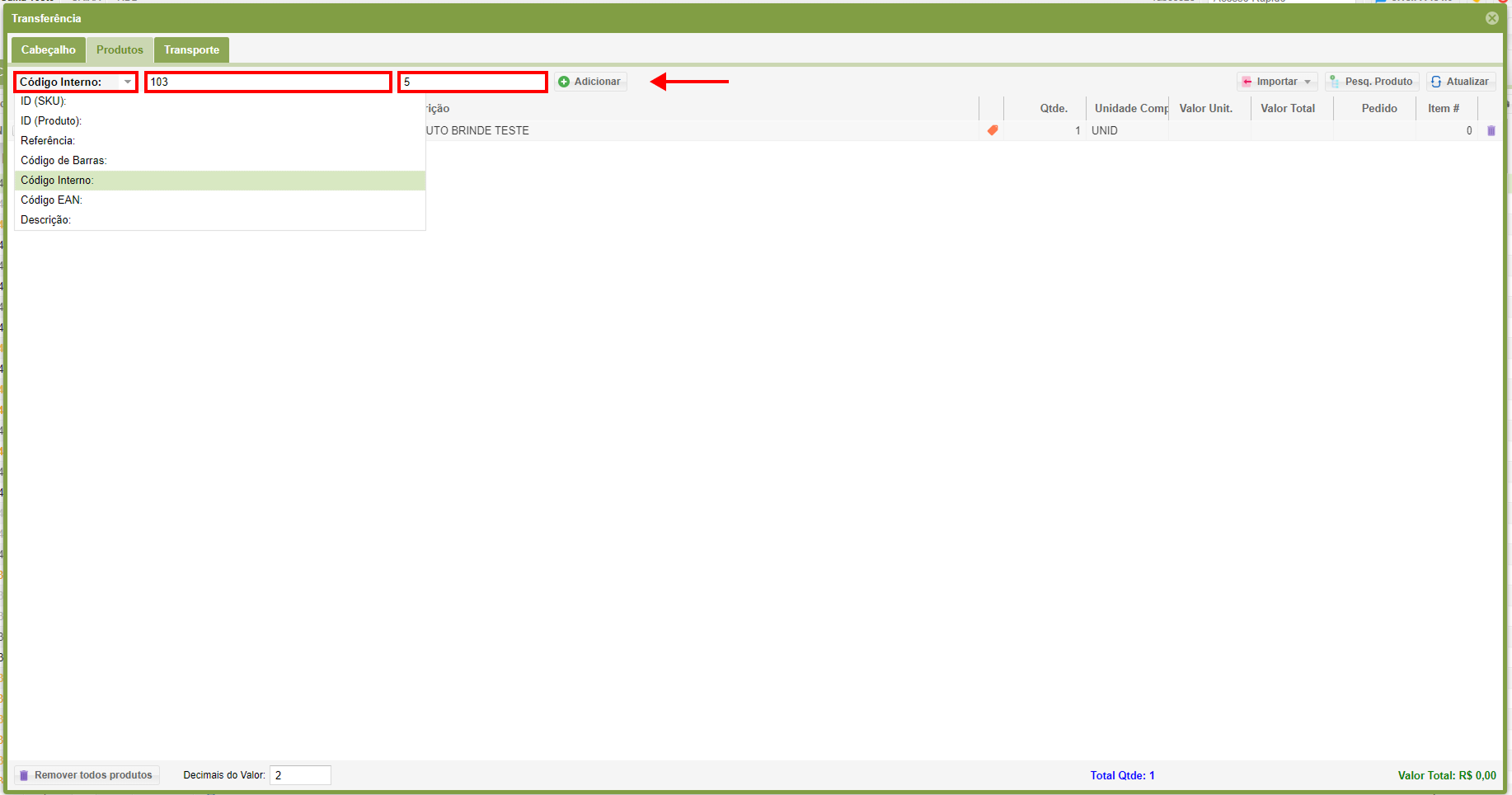The height and width of the screenshot is (795, 1512).
Task: Delete the product row with trash icon
Action: coord(1491,130)
